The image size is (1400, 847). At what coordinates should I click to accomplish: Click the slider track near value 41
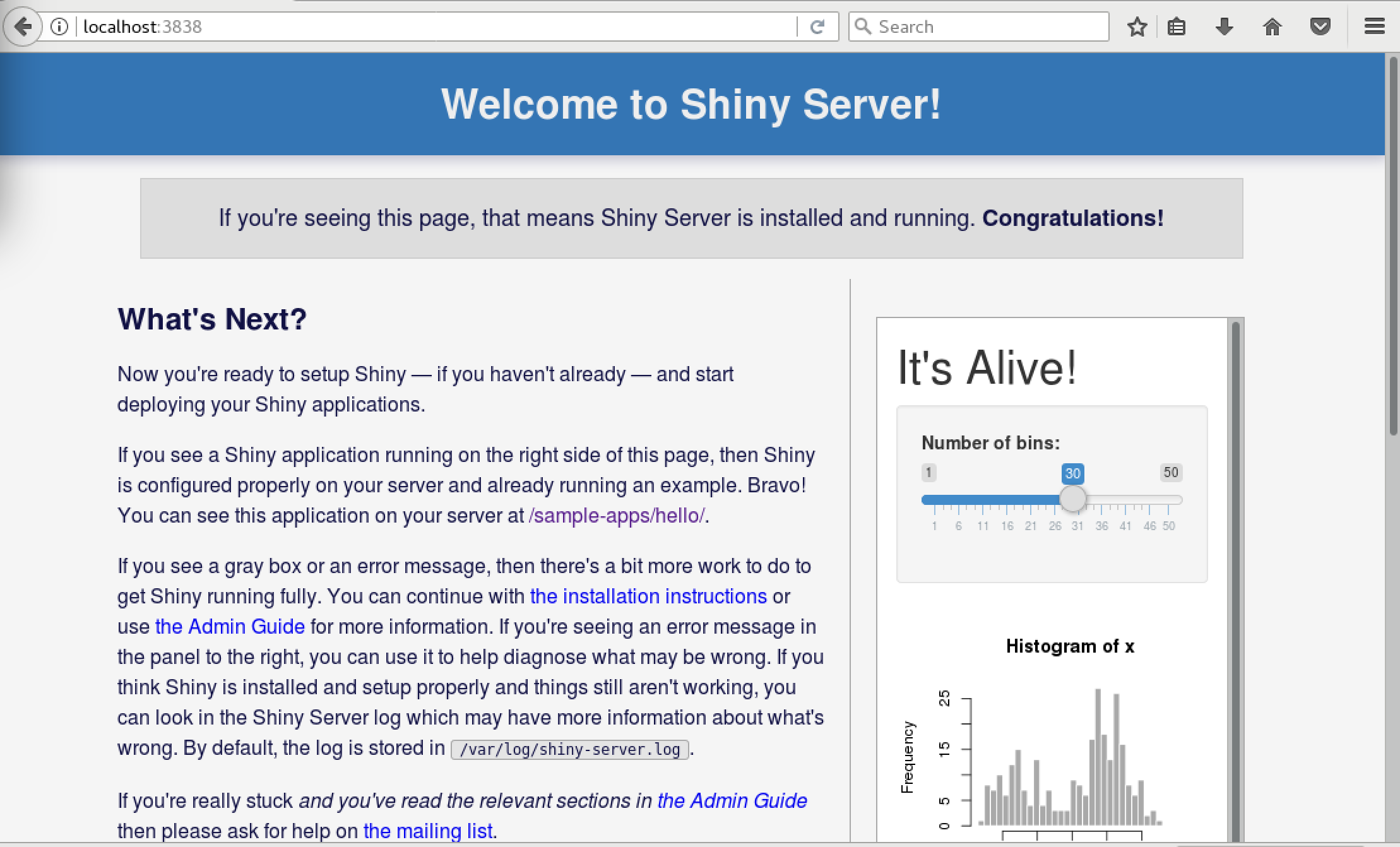1125,500
